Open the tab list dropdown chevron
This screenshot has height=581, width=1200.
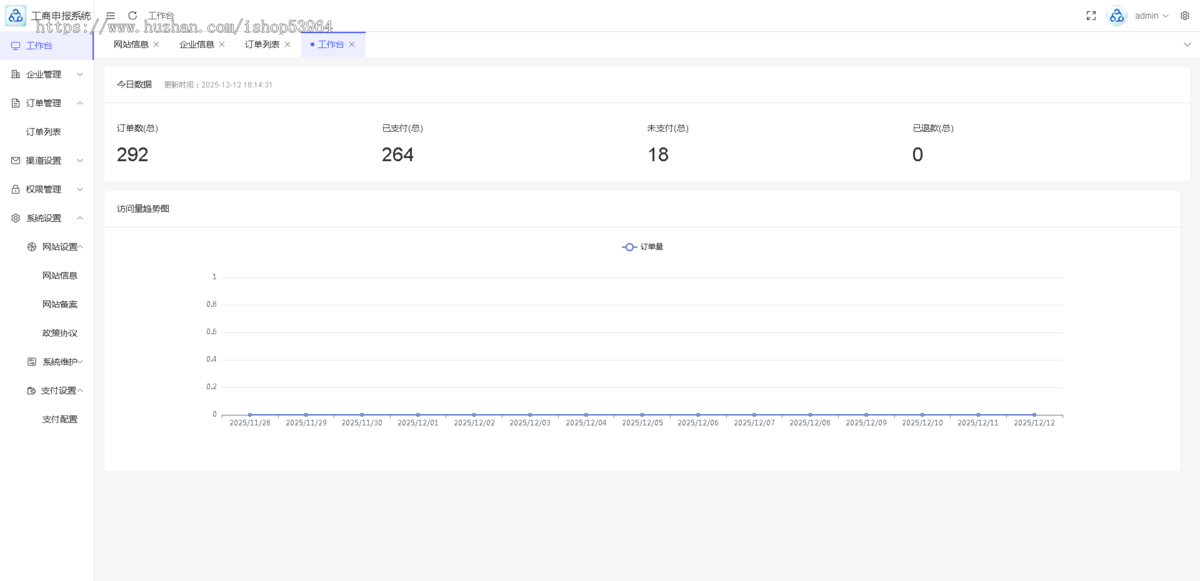click(x=1187, y=45)
